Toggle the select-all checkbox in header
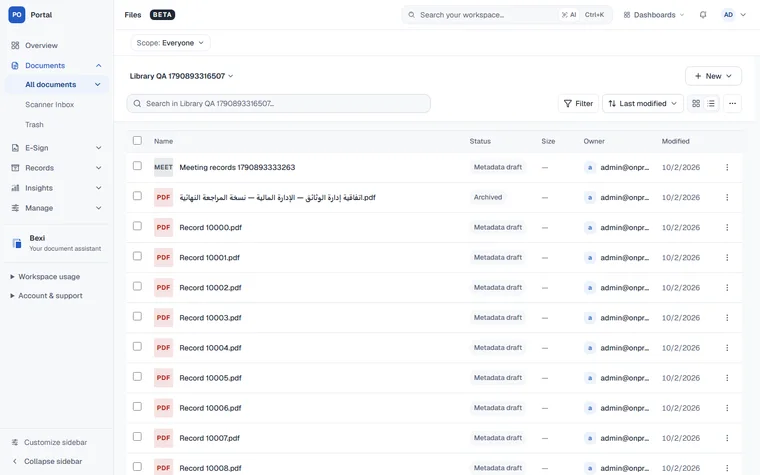Screen dimensions: 760x475 137,141
